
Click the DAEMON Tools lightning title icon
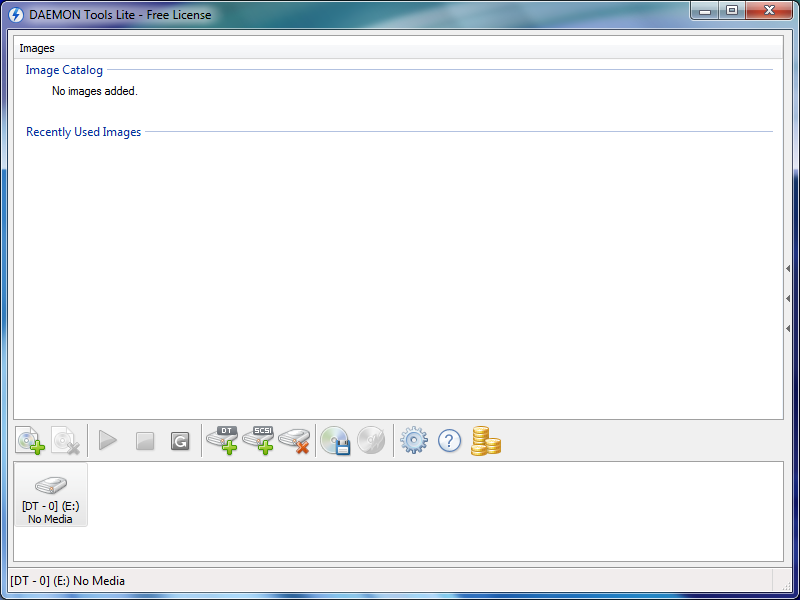tap(16, 15)
